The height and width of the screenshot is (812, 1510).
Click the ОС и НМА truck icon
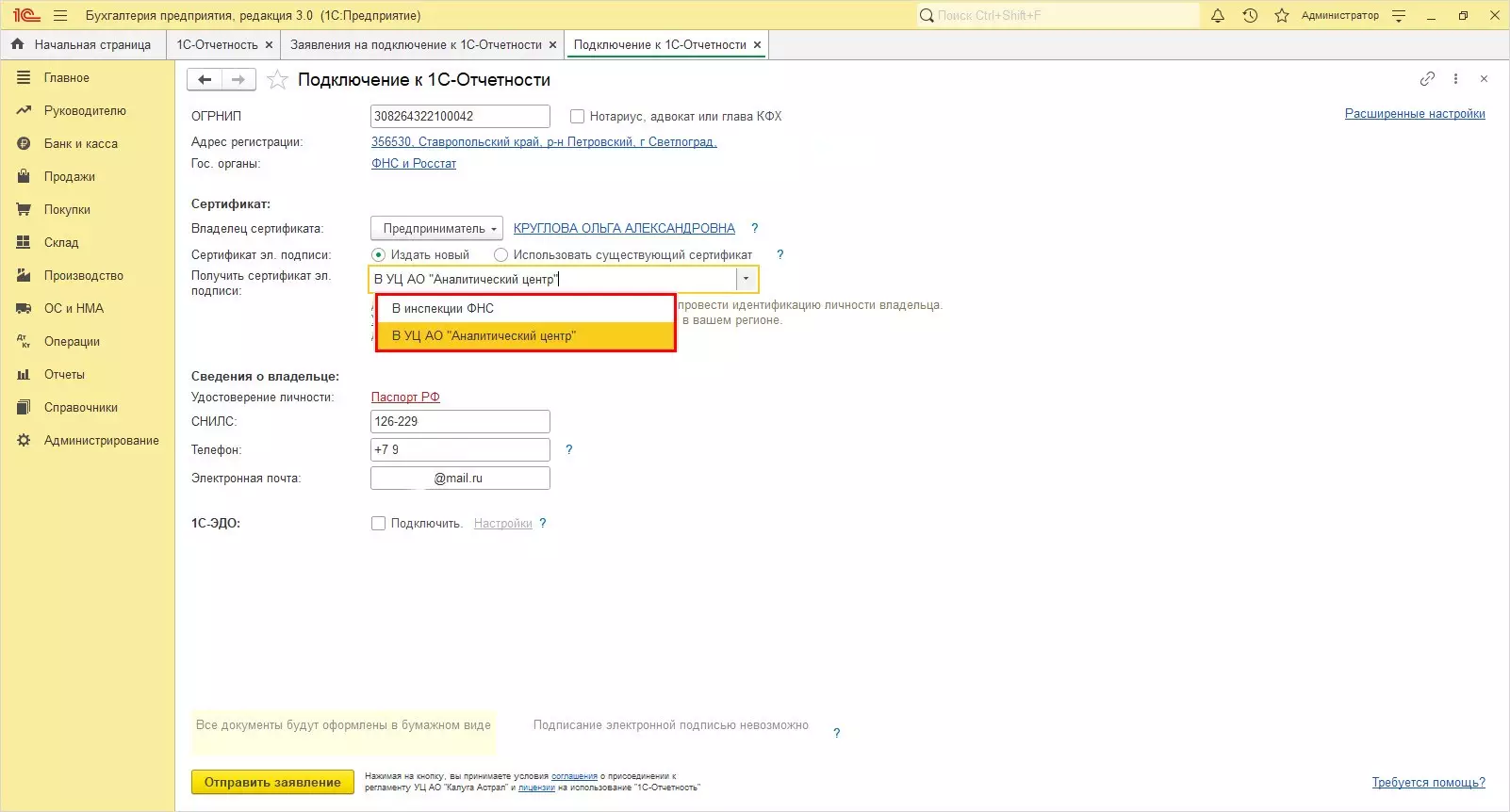pos(24,309)
